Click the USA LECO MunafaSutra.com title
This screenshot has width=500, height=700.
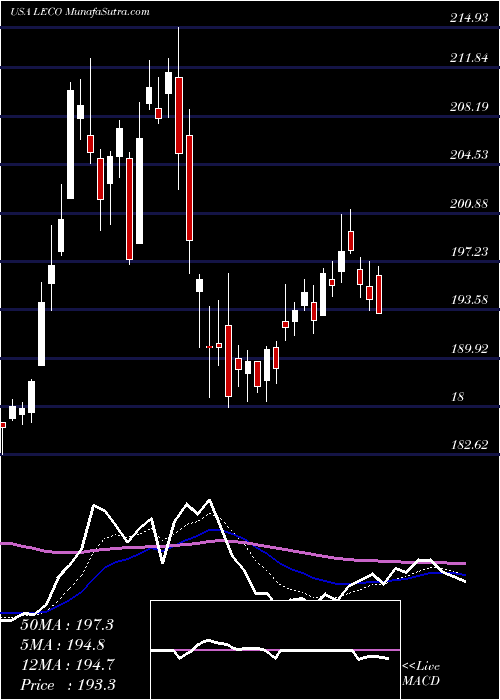[x=80, y=12]
